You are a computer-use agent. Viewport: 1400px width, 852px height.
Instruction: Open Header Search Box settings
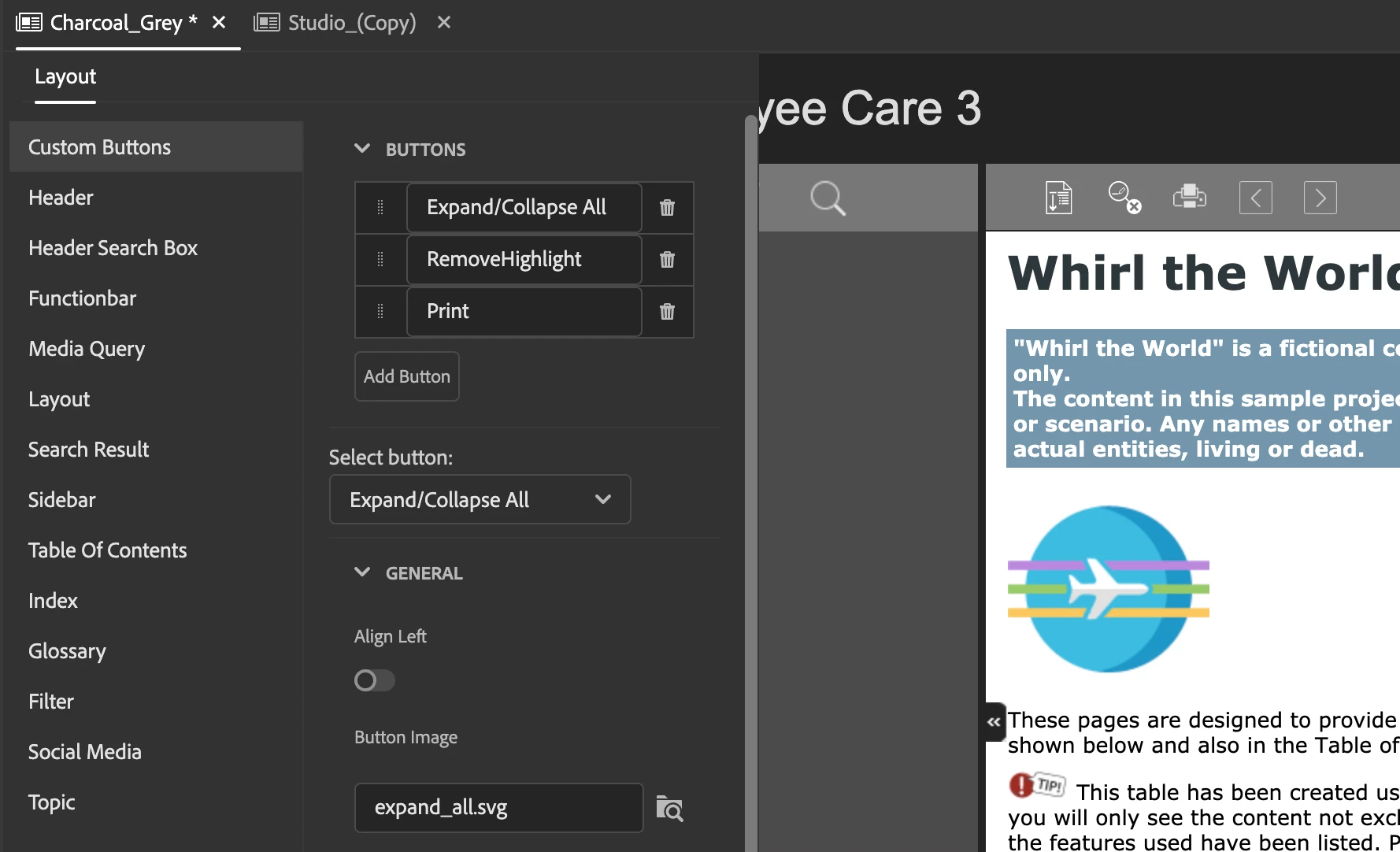pos(156,248)
